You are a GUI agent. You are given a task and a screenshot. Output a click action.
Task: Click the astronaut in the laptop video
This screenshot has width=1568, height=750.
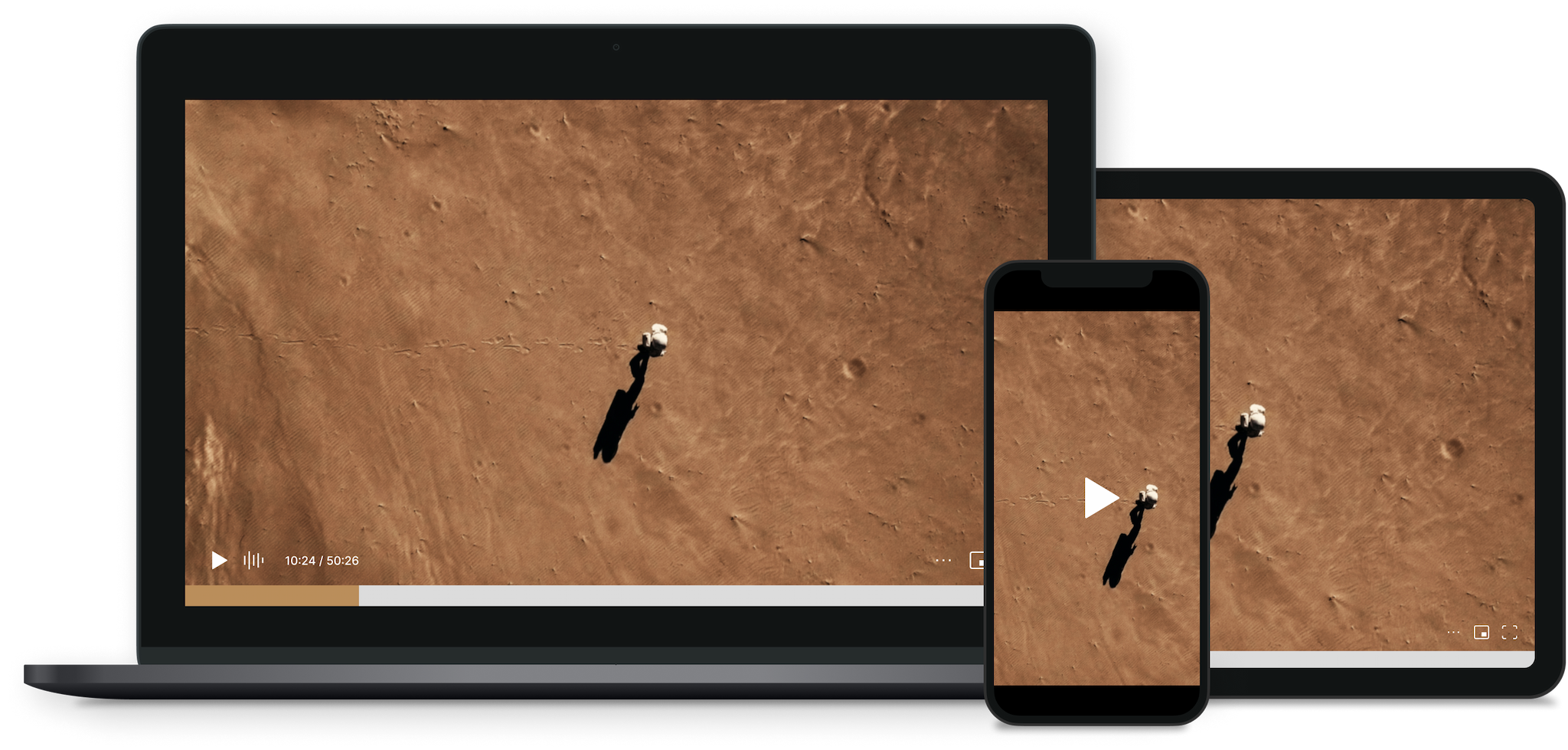(656, 339)
